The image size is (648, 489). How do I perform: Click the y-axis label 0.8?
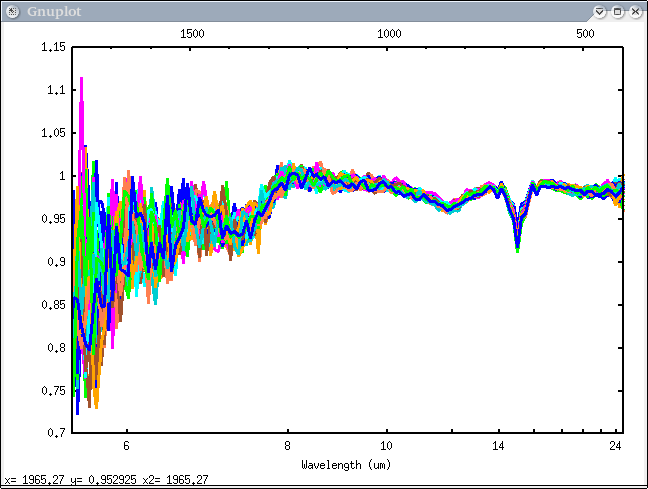(56, 348)
